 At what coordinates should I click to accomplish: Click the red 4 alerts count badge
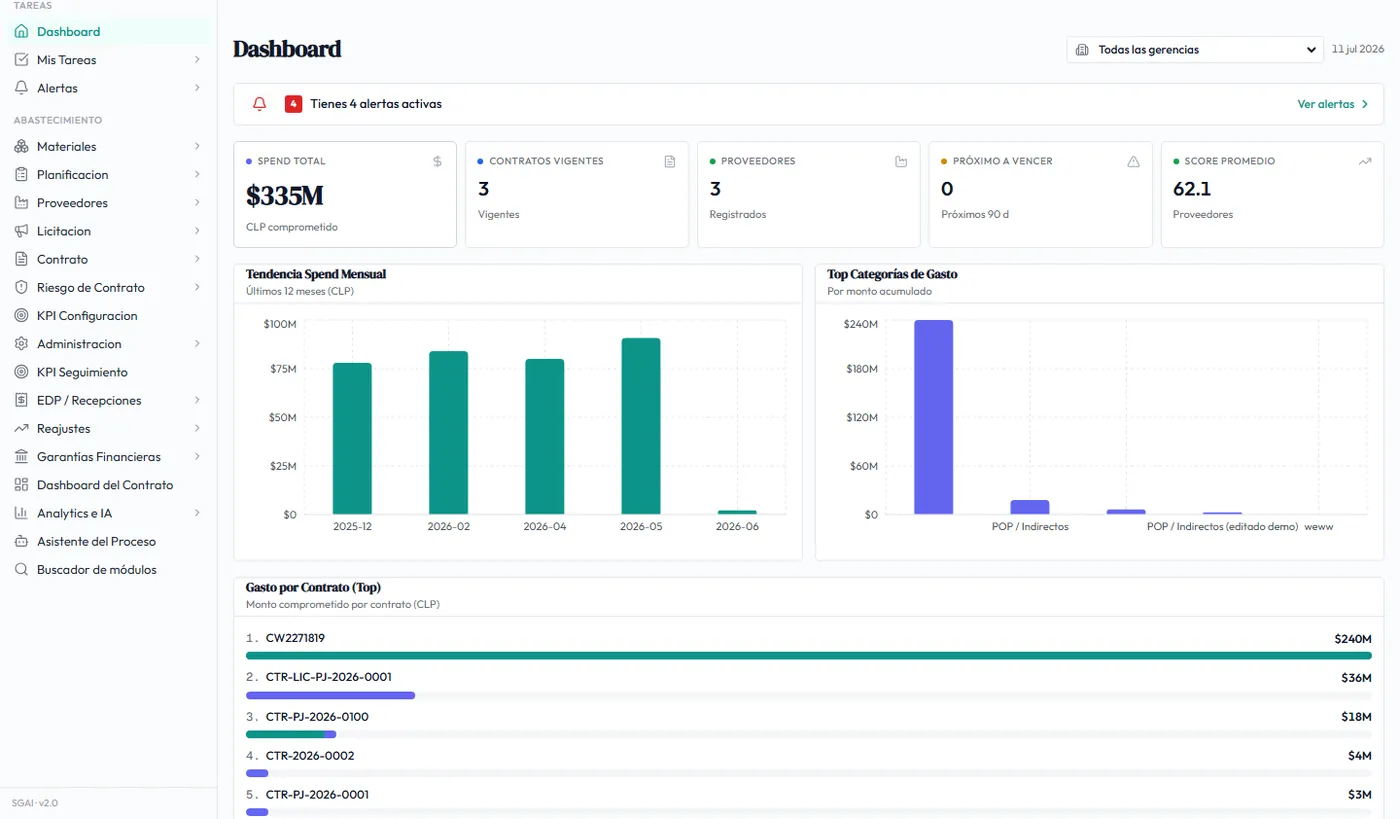[x=294, y=104]
